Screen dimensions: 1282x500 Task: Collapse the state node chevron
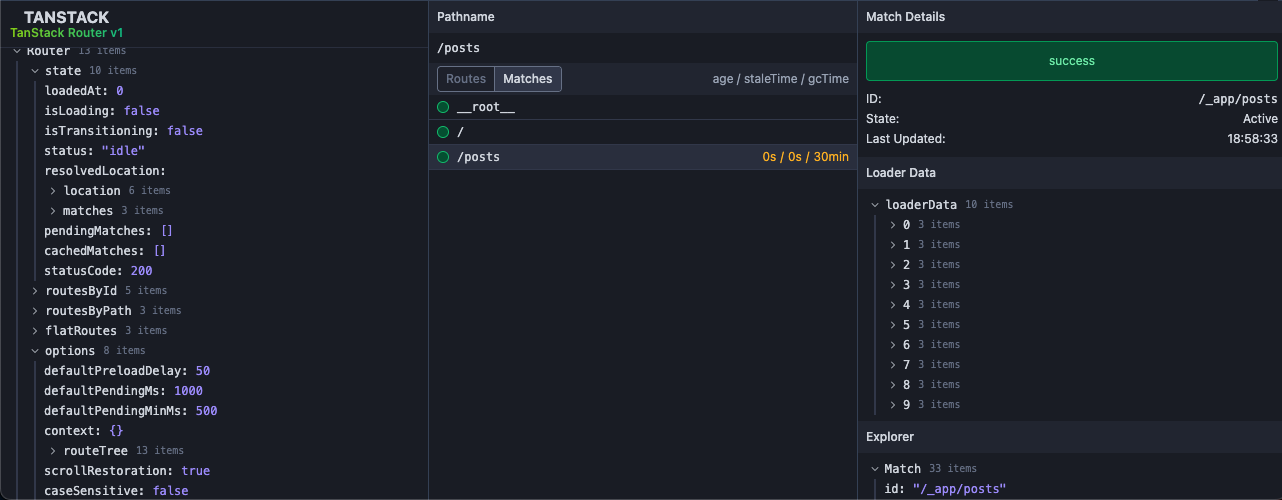click(x=35, y=71)
